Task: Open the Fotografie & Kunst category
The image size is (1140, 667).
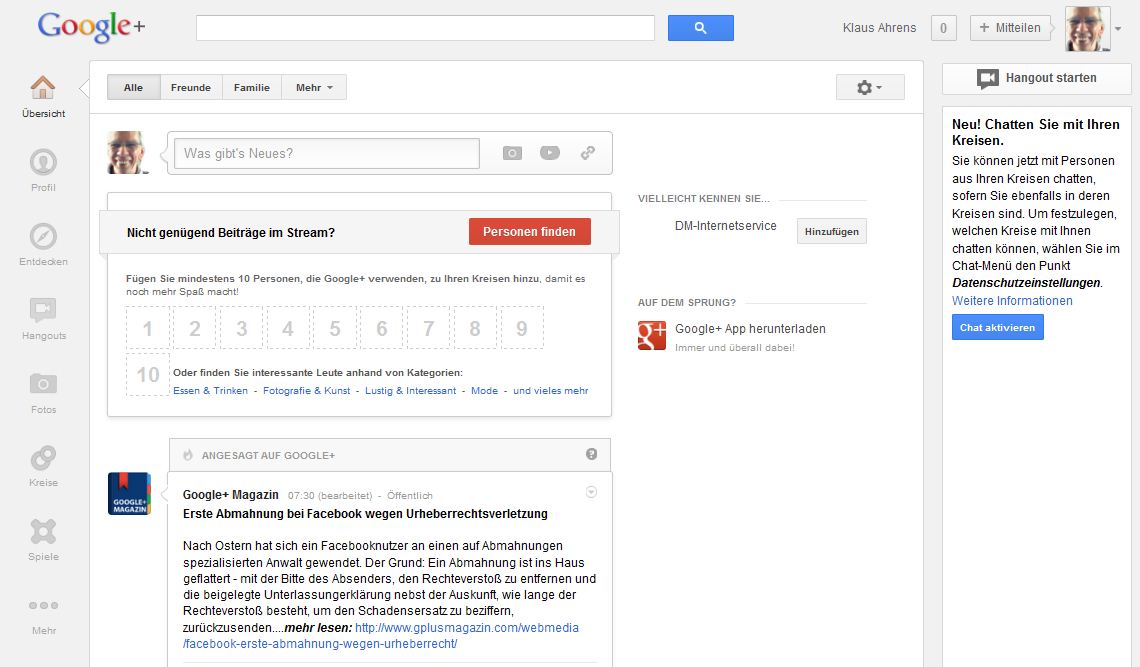Action: (307, 391)
